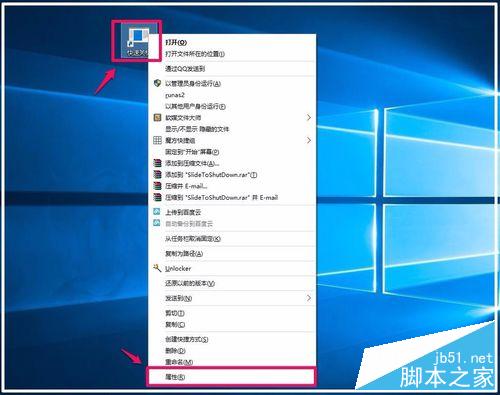Expand the 魔方快捷组 submenu arrow
This screenshot has height=395, width=500.
pyautogui.click(x=309, y=140)
